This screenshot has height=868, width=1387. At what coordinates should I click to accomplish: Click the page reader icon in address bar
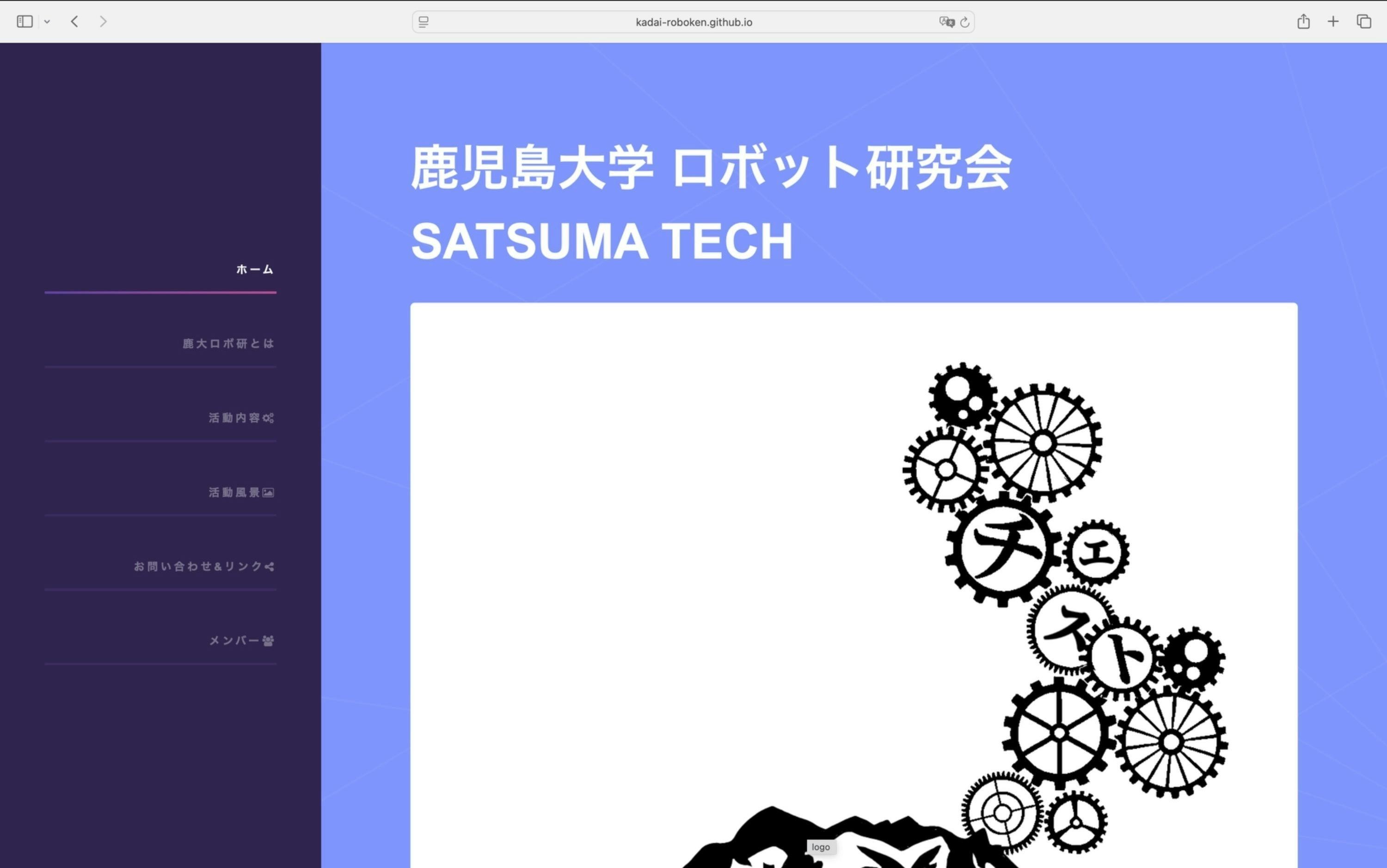pos(423,22)
